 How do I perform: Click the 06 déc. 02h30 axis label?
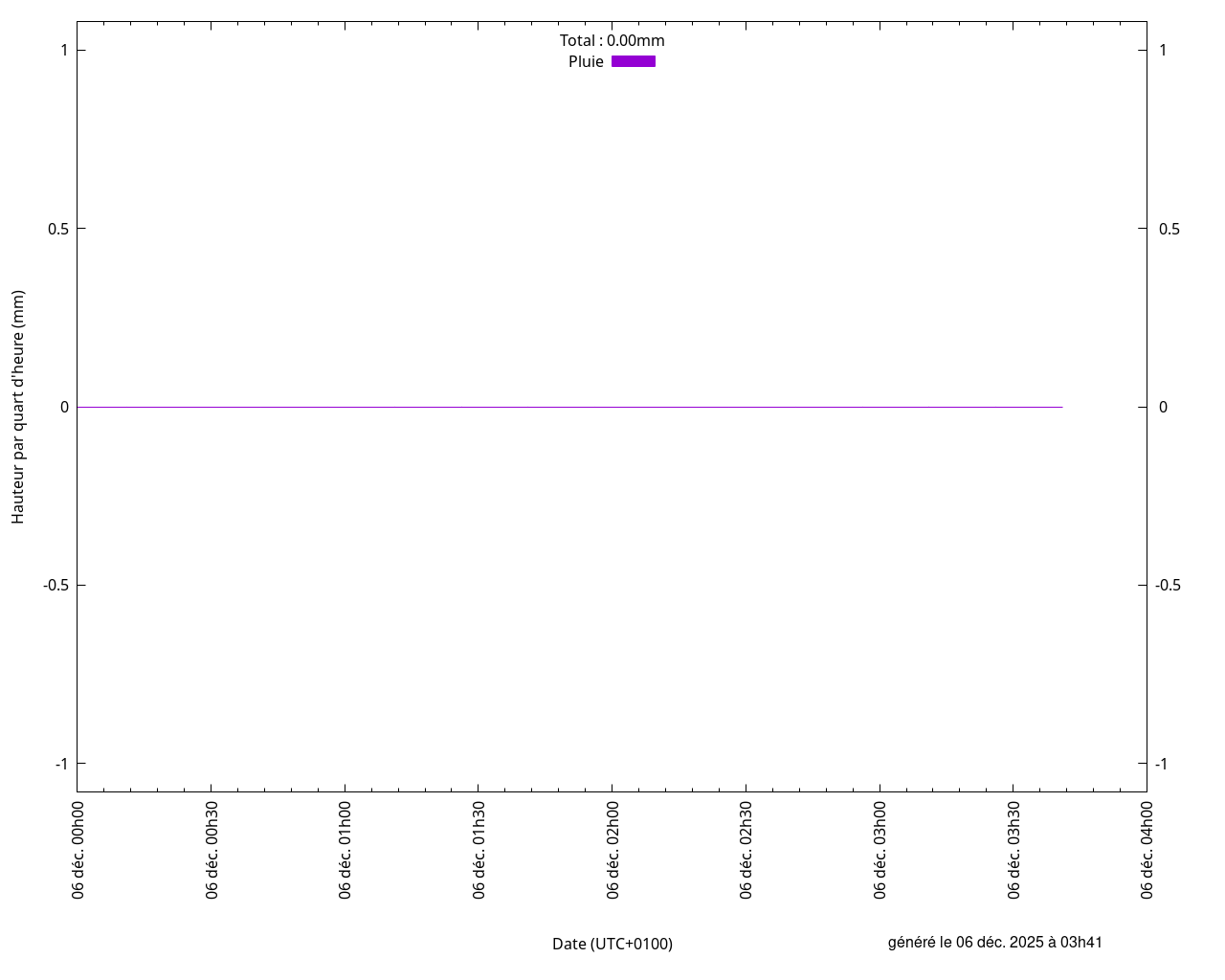point(746,850)
